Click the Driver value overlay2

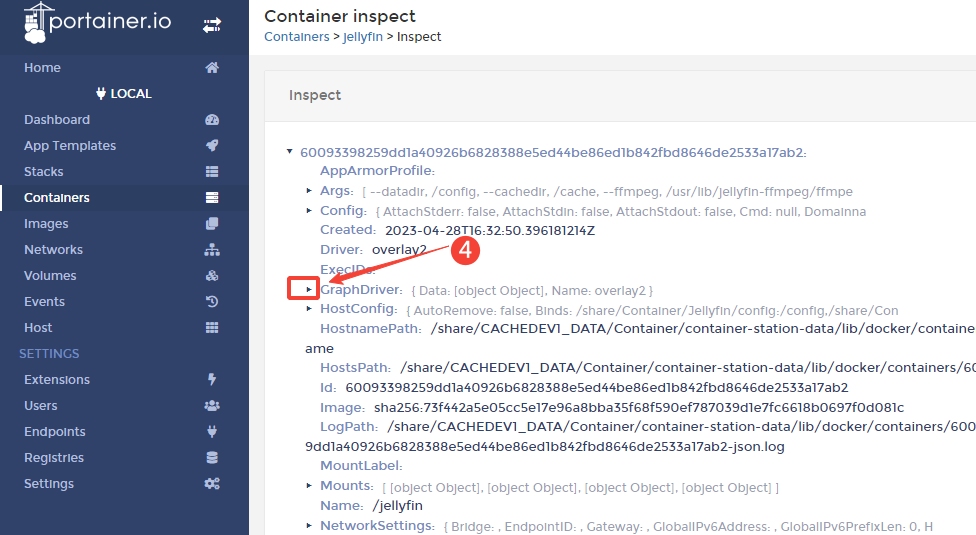[x=400, y=250]
